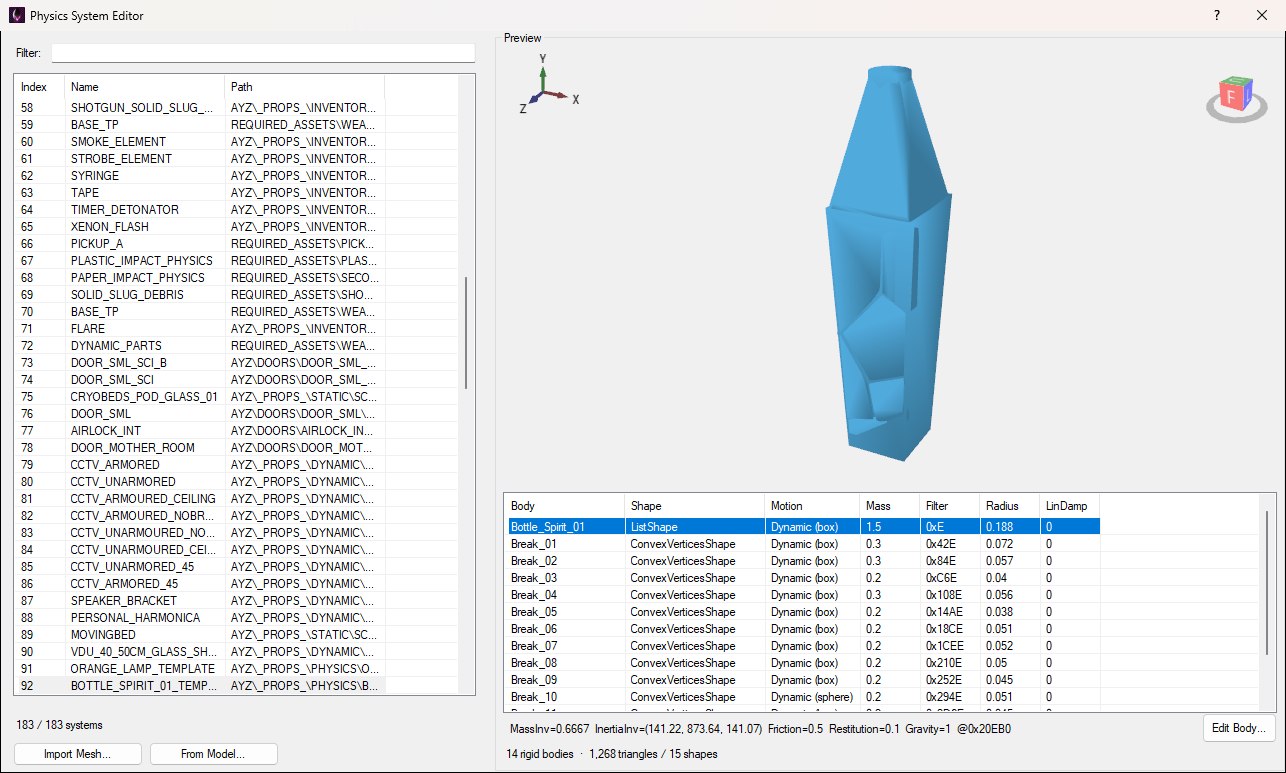Select the MOVINGBED system row
The width and height of the screenshot is (1286, 773).
(x=200, y=634)
